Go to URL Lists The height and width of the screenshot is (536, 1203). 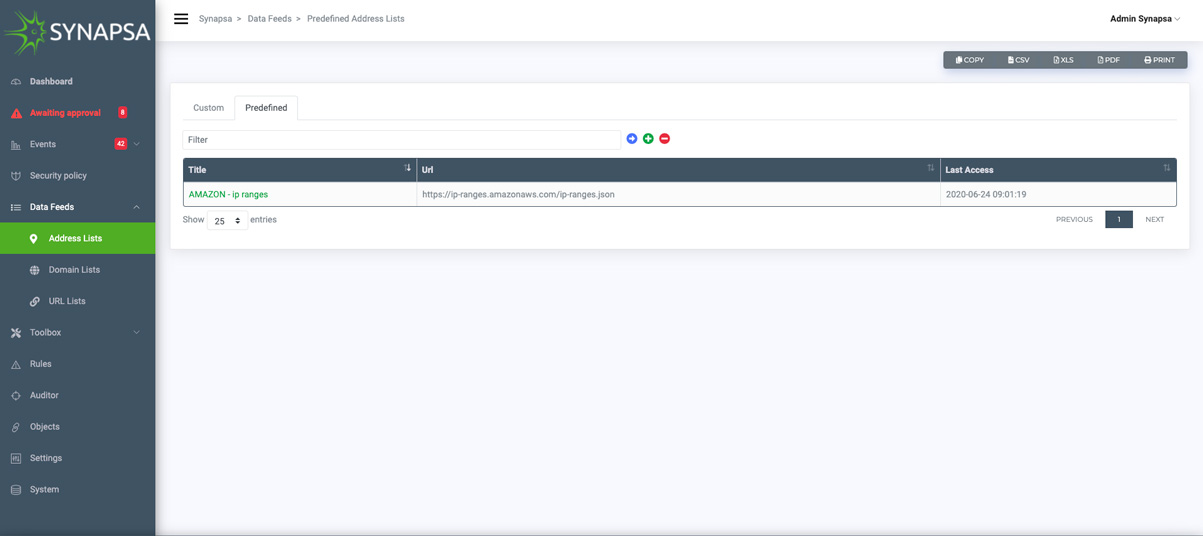tap(67, 301)
